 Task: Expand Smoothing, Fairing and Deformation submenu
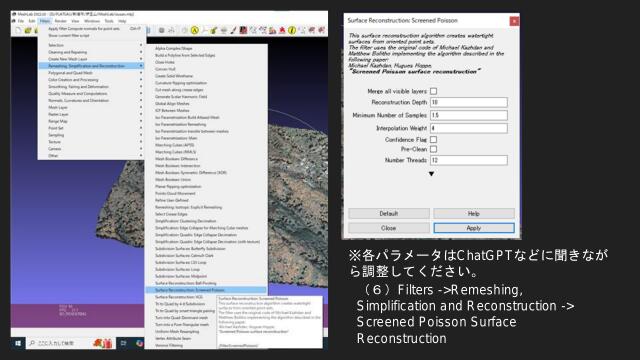pyautogui.click(x=91, y=87)
